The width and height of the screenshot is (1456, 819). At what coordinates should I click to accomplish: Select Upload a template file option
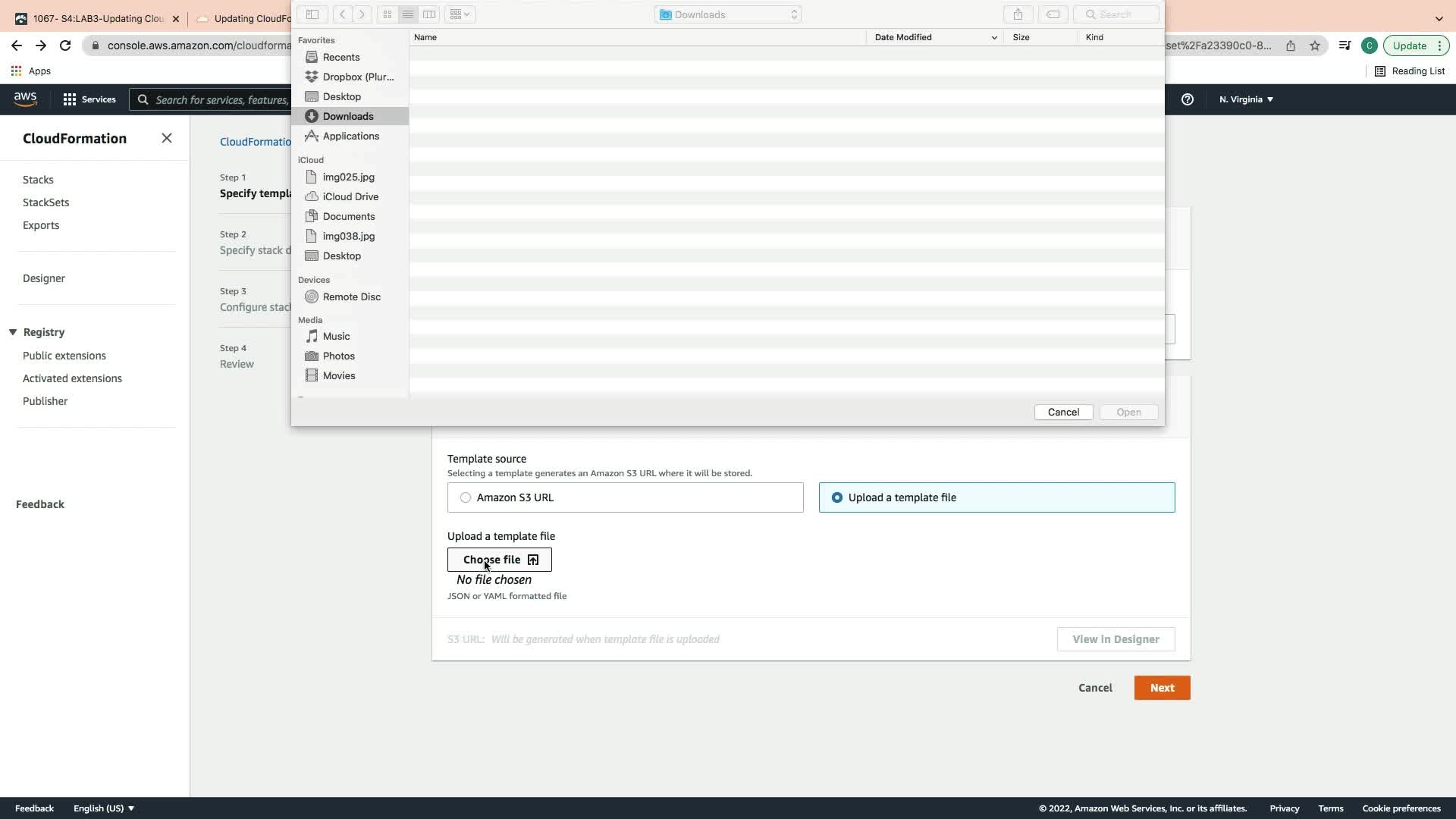tap(837, 497)
